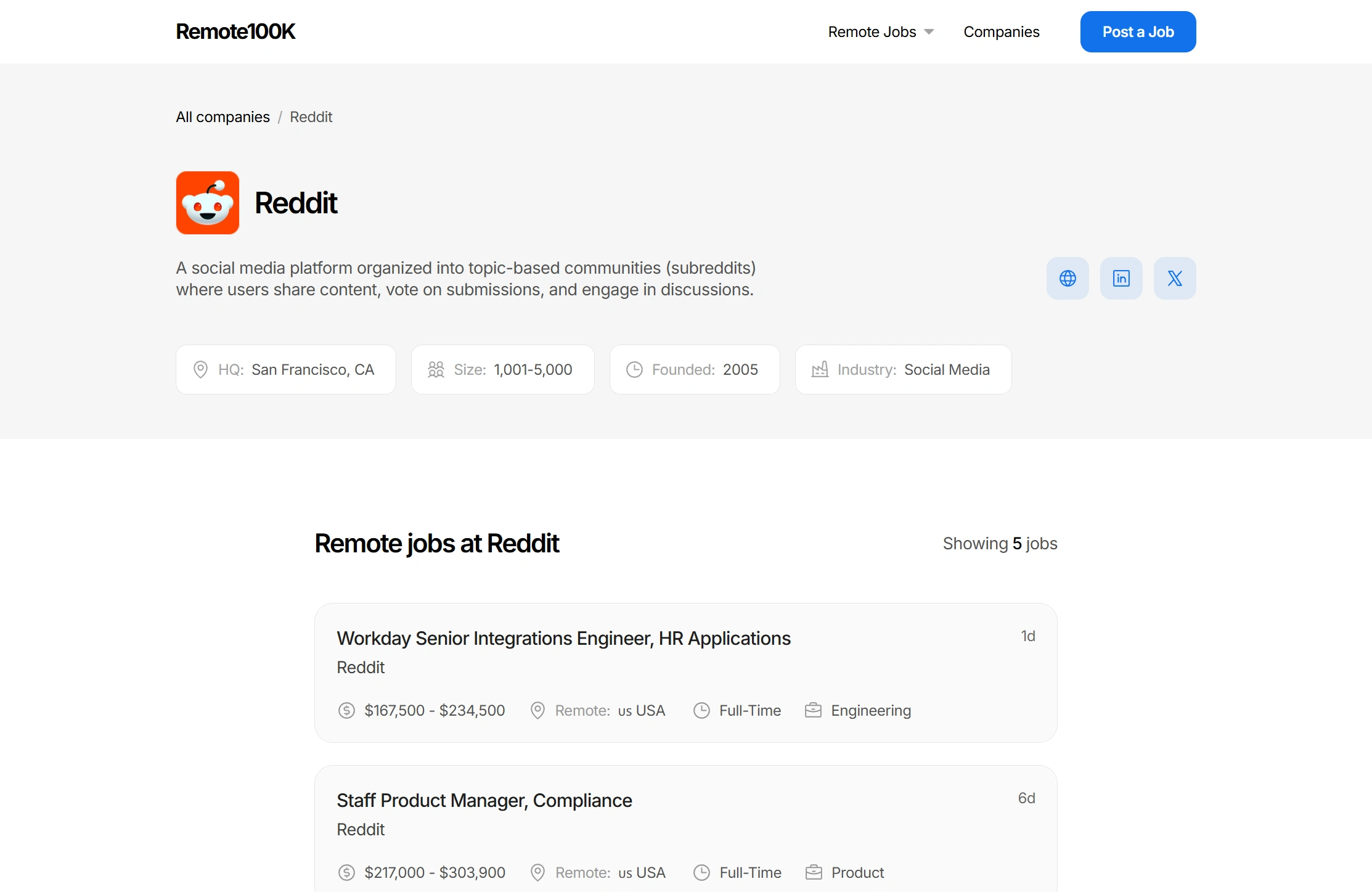
Task: Click Remote location pin on Workday Engineer job
Action: [537, 710]
